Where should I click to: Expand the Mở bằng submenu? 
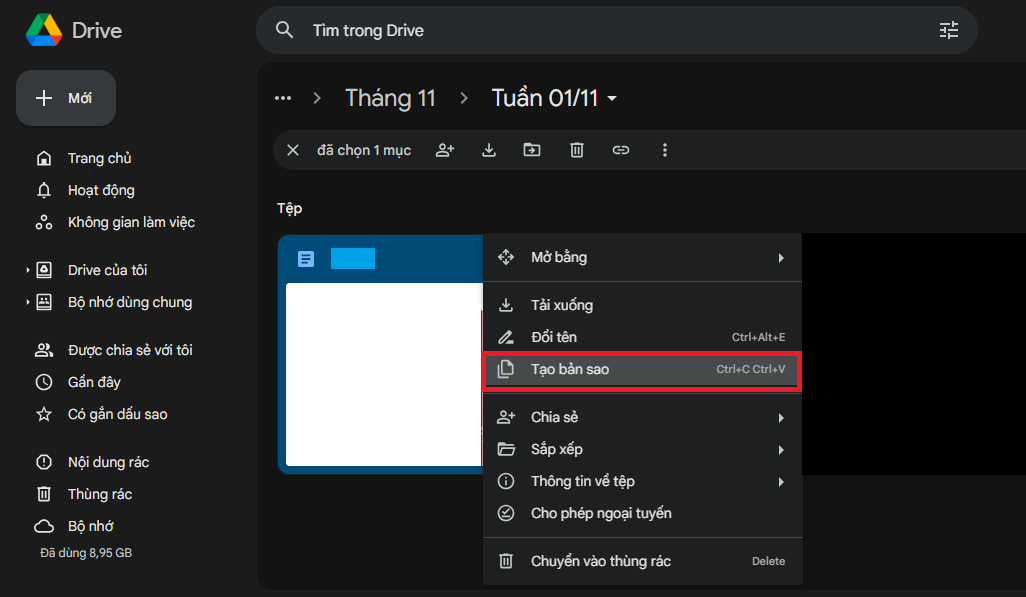(x=642, y=258)
